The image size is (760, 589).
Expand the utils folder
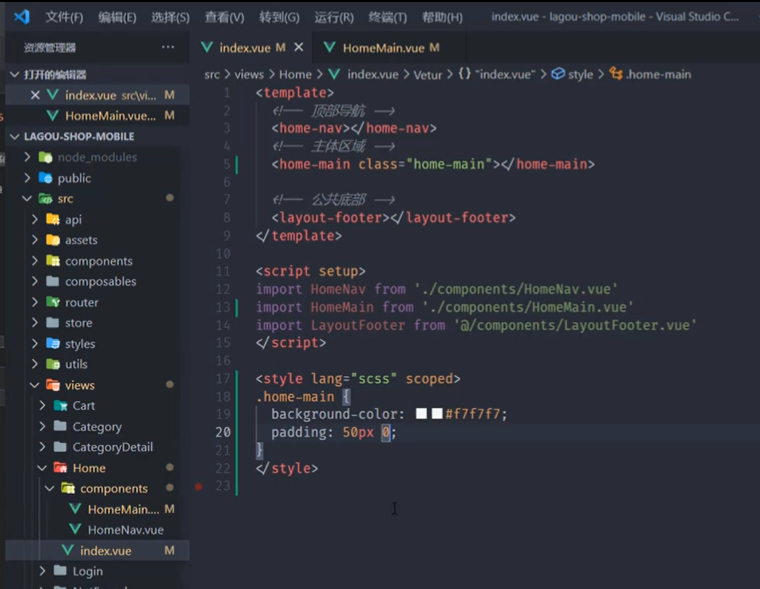pyautogui.click(x=35, y=364)
